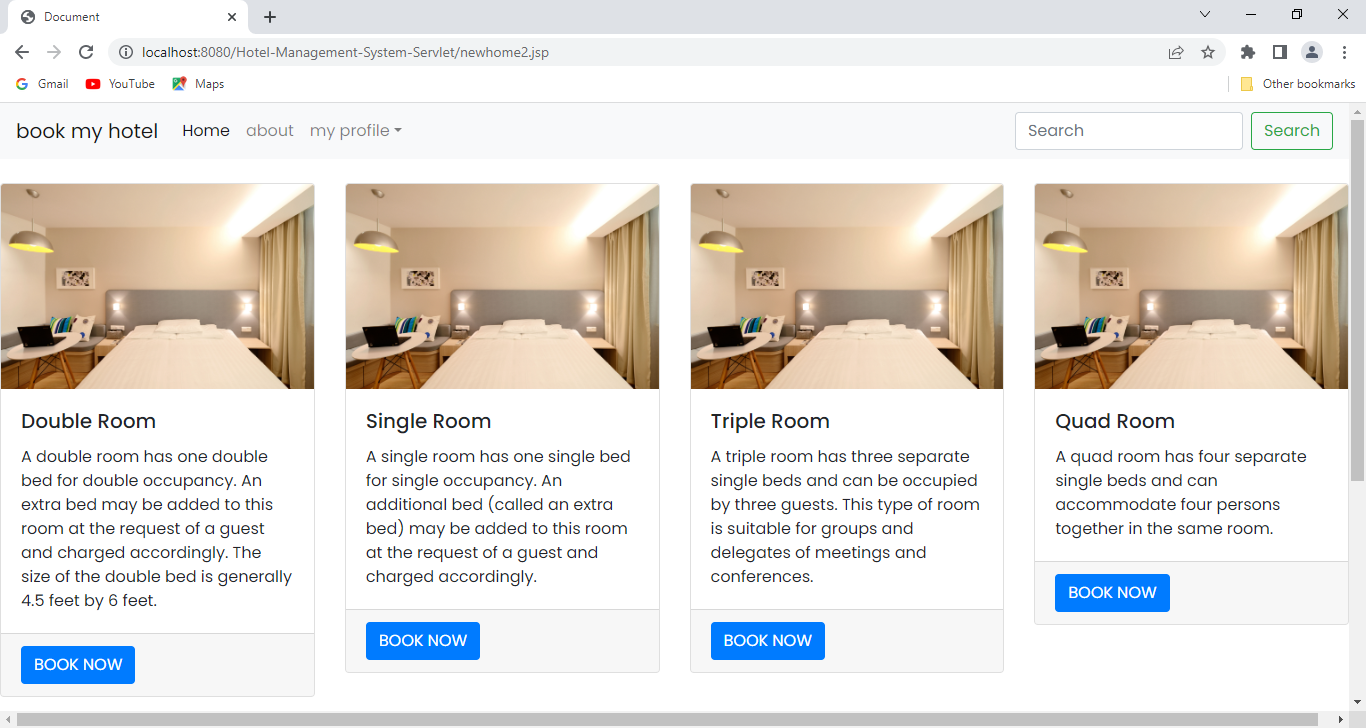Open the YouTube bookmark

click(120, 84)
